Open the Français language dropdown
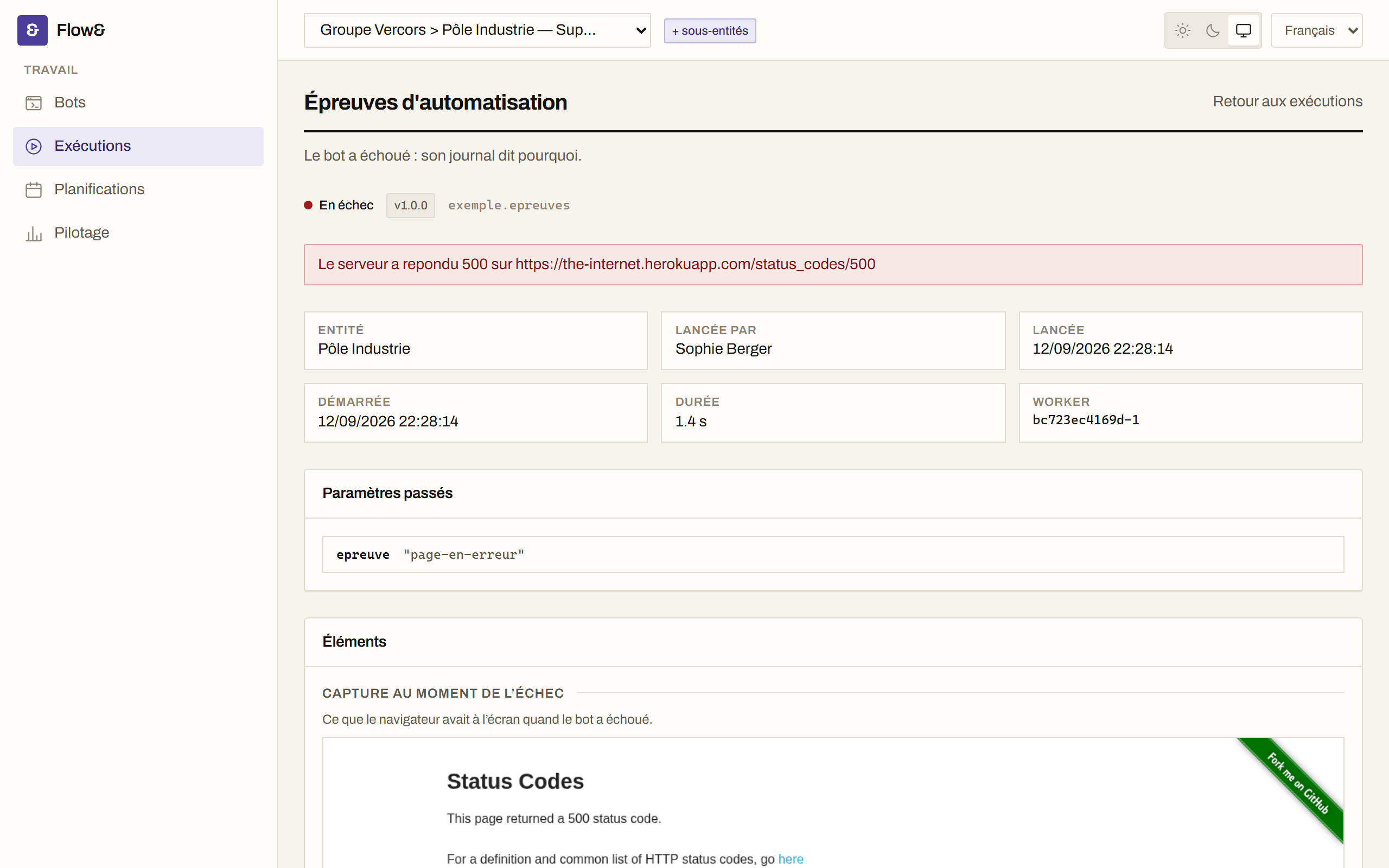The height and width of the screenshot is (868, 1389). pos(1317,30)
